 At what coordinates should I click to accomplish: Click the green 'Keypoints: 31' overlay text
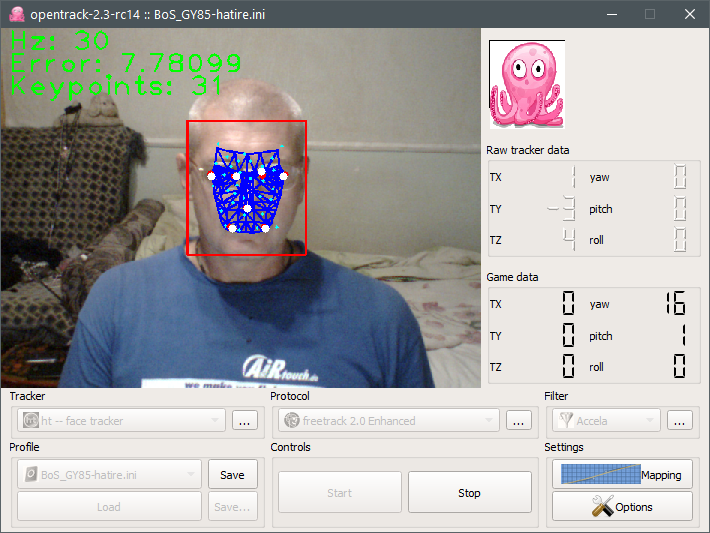coord(116,85)
